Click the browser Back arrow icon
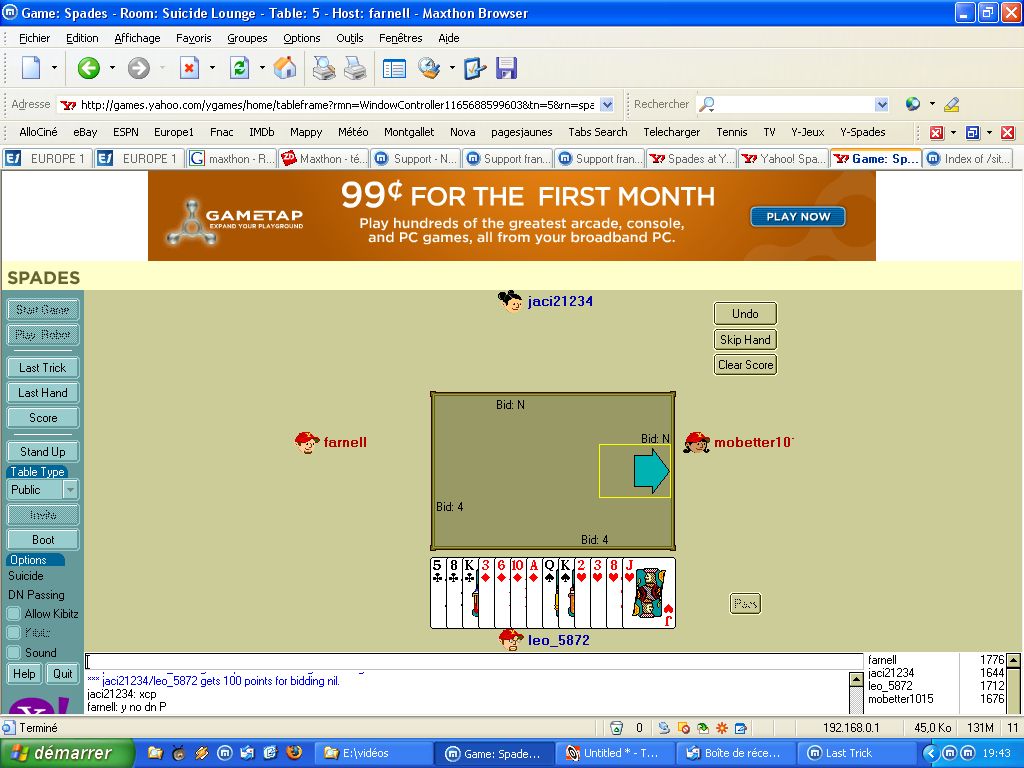Image resolution: width=1024 pixels, height=768 pixels. 89,68
